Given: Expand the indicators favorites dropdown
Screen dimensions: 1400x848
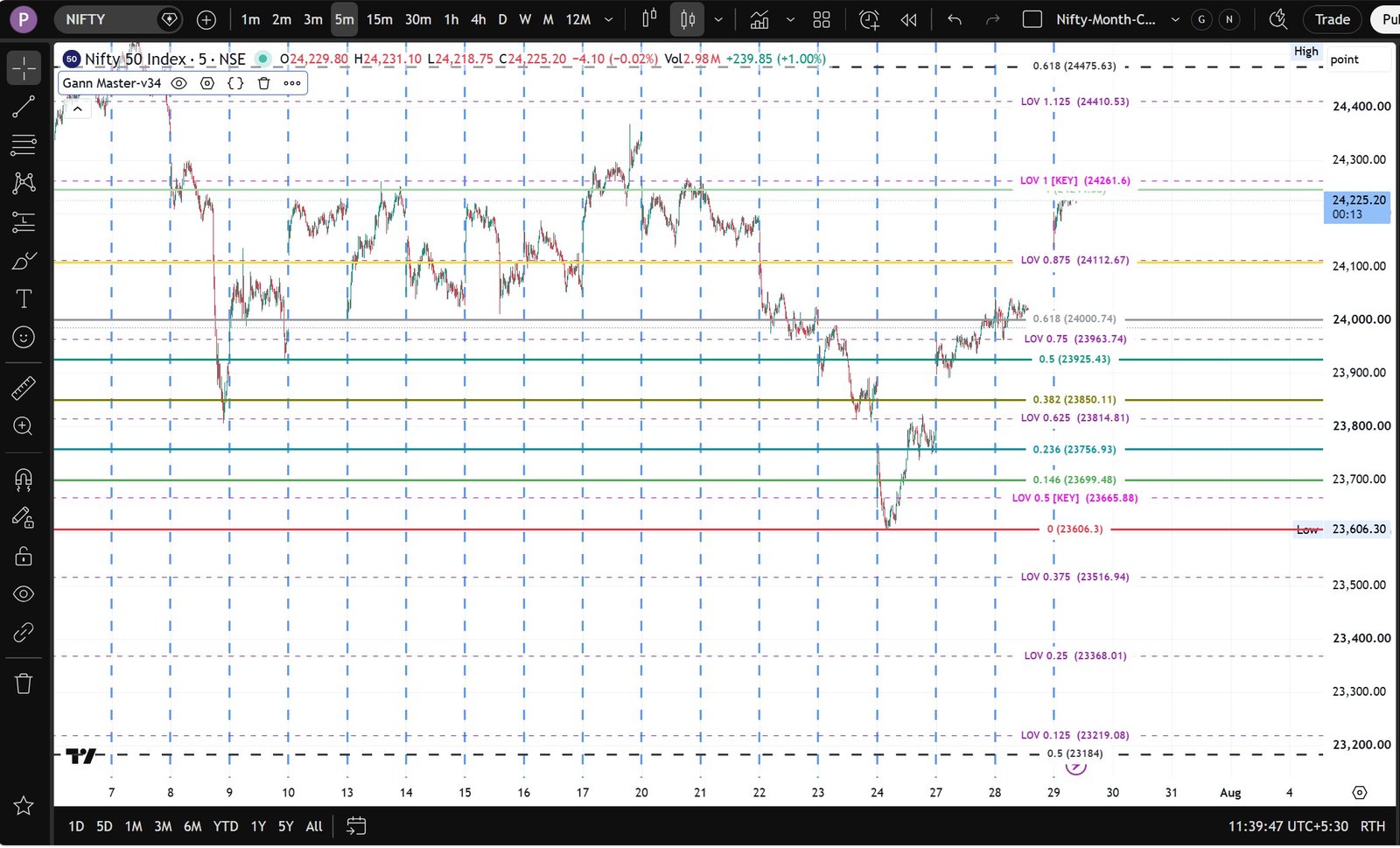Looking at the screenshot, I should click(x=790, y=19).
